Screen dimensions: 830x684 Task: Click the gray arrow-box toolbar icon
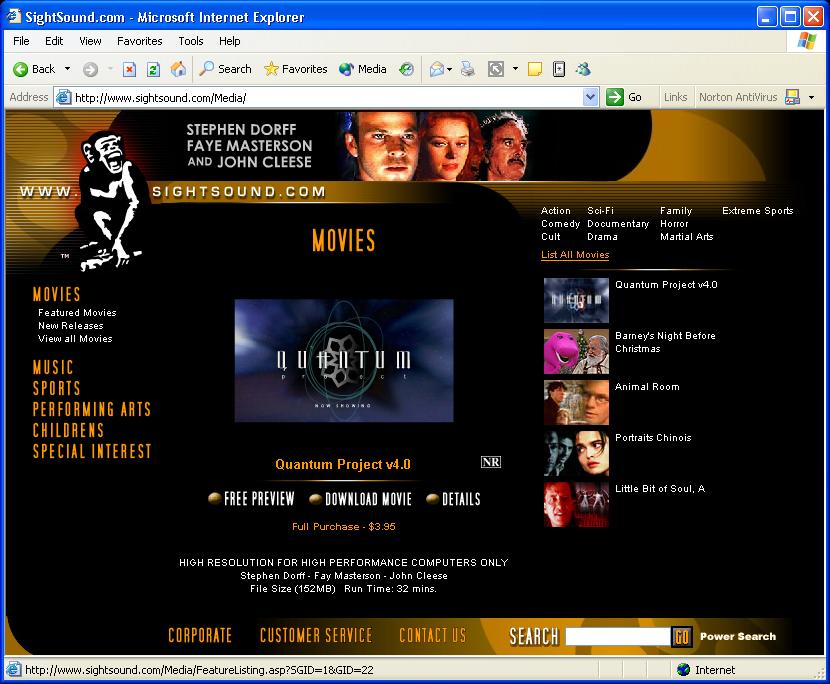[x=496, y=69]
